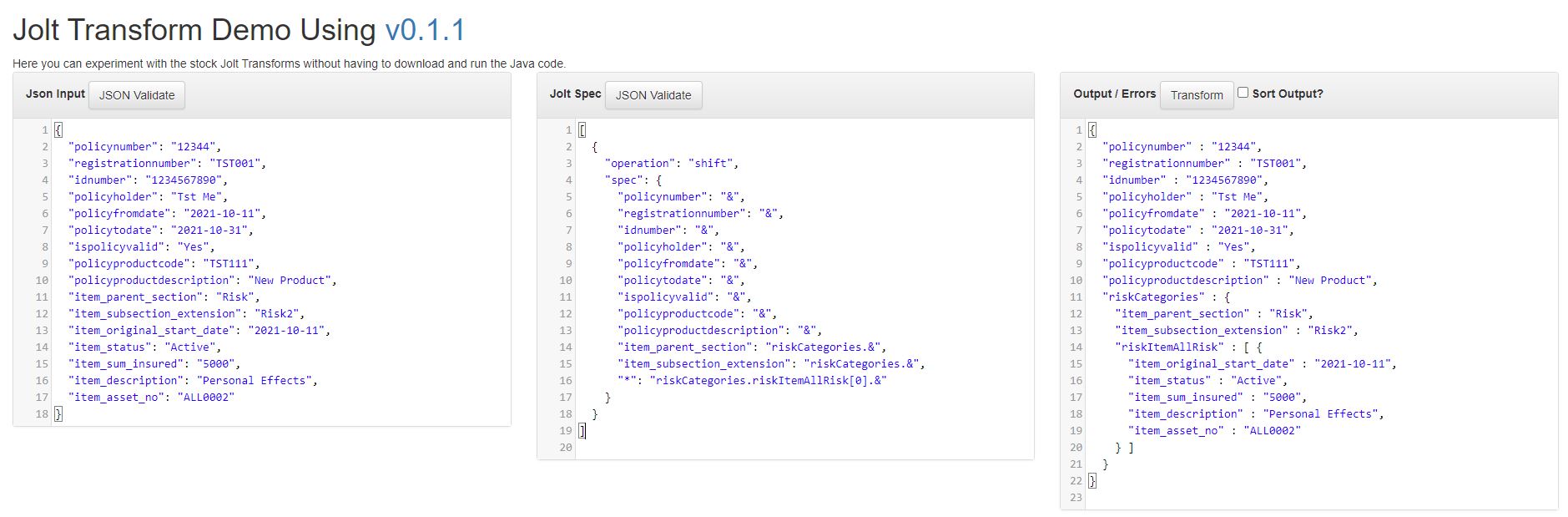The width and height of the screenshot is (1568, 517).
Task: Click "policyproductcode": "&" line in Jolt Spec
Action: [x=698, y=314]
